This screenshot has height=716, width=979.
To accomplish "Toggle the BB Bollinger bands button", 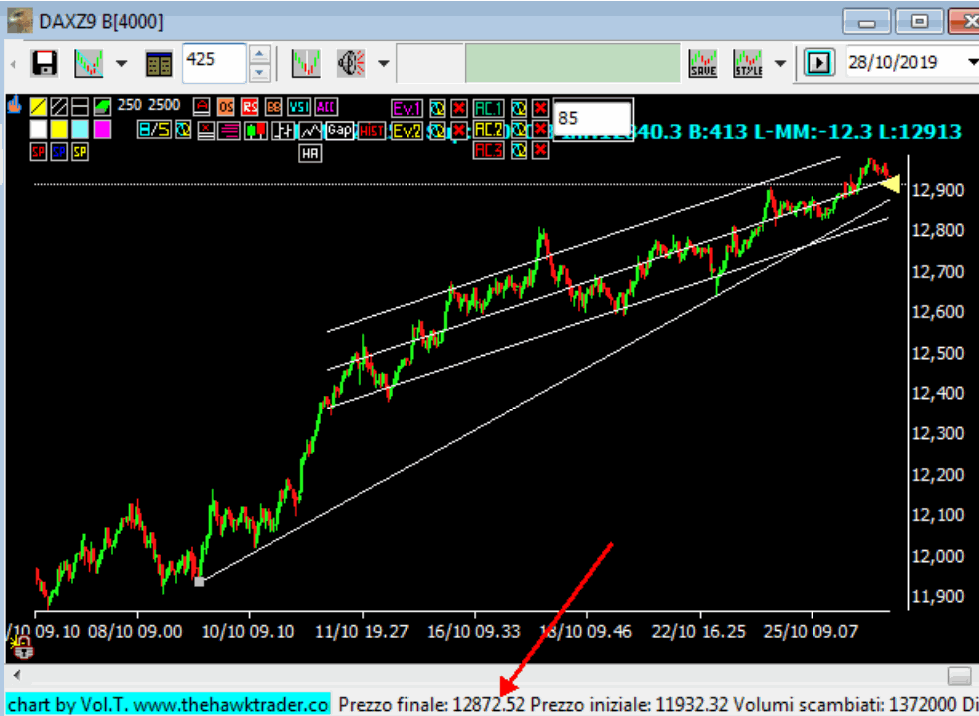I will click(x=274, y=107).
